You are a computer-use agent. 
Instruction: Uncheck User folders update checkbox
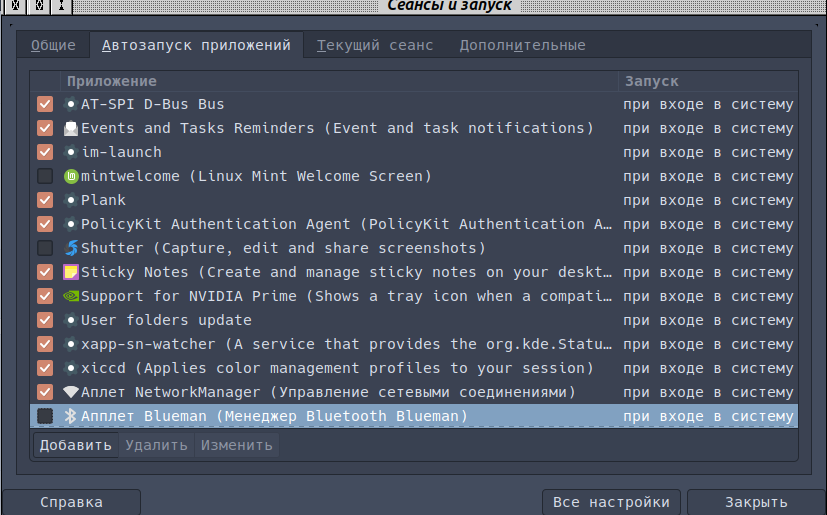(45, 320)
